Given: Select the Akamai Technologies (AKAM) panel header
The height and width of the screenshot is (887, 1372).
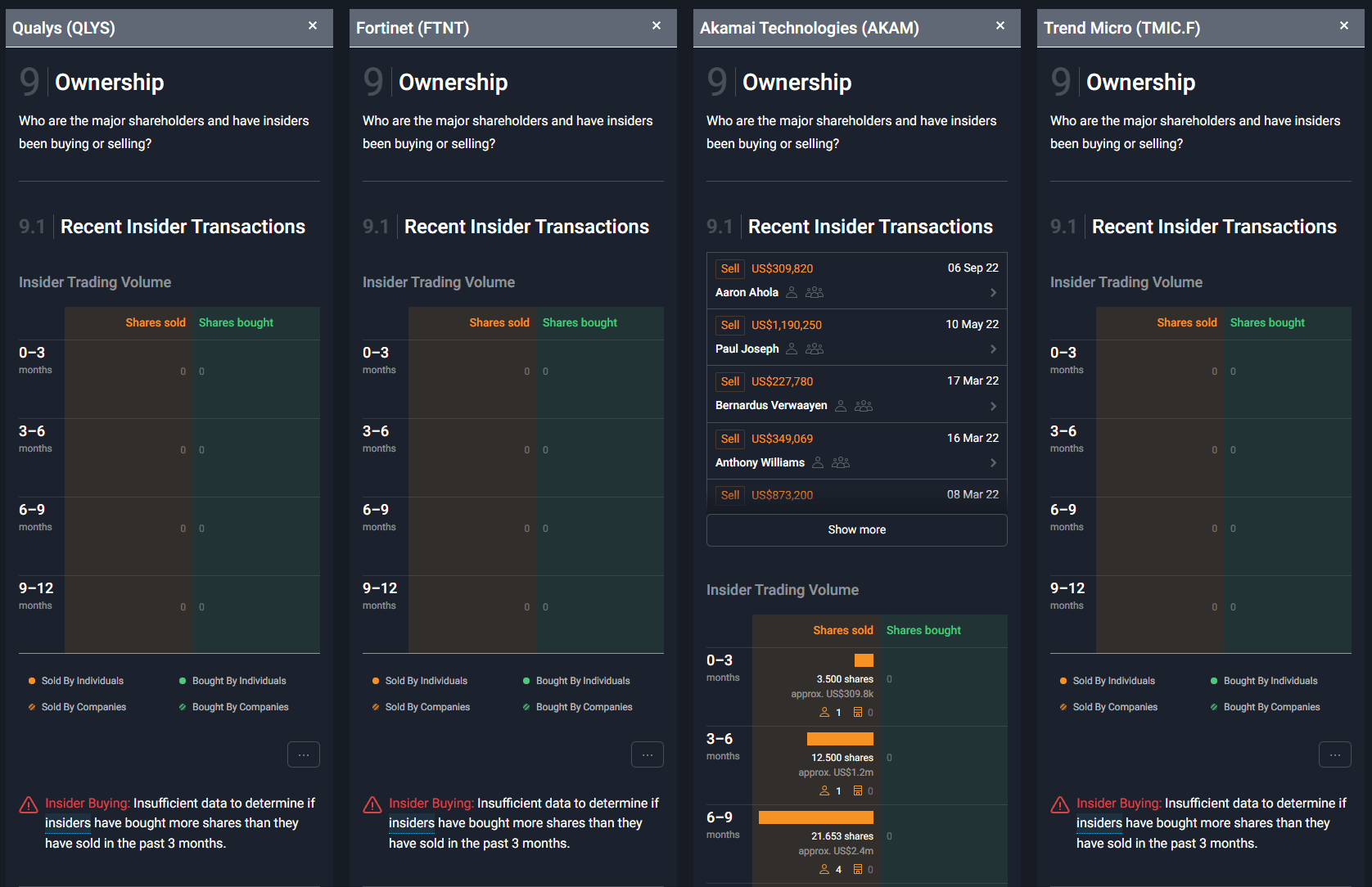Looking at the screenshot, I should [x=857, y=28].
